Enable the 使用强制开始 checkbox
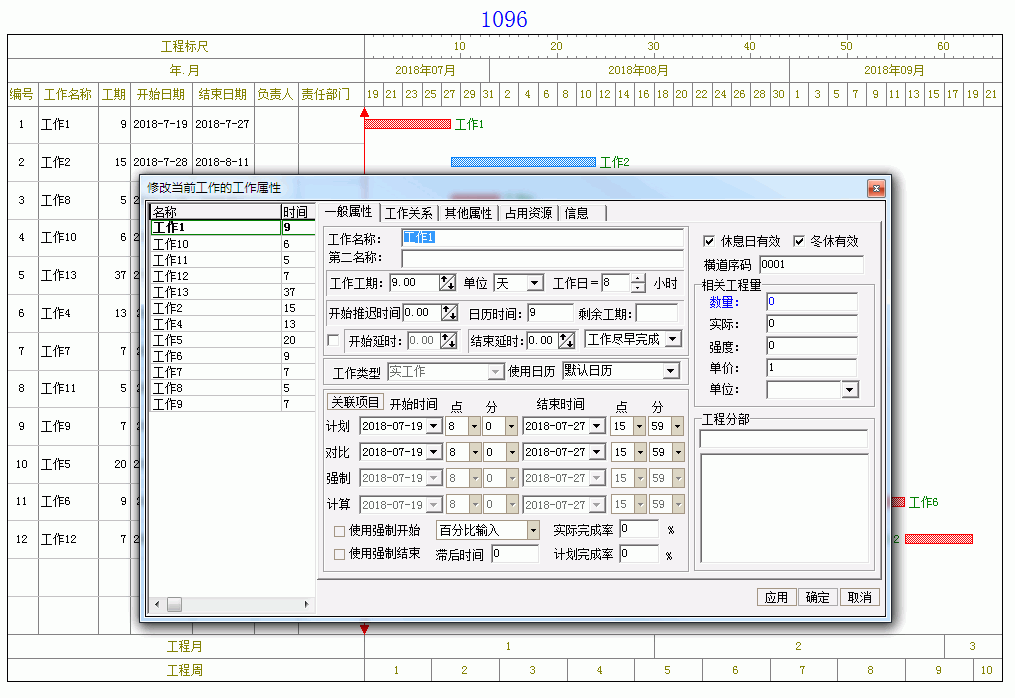The image size is (1015, 698). 340,530
